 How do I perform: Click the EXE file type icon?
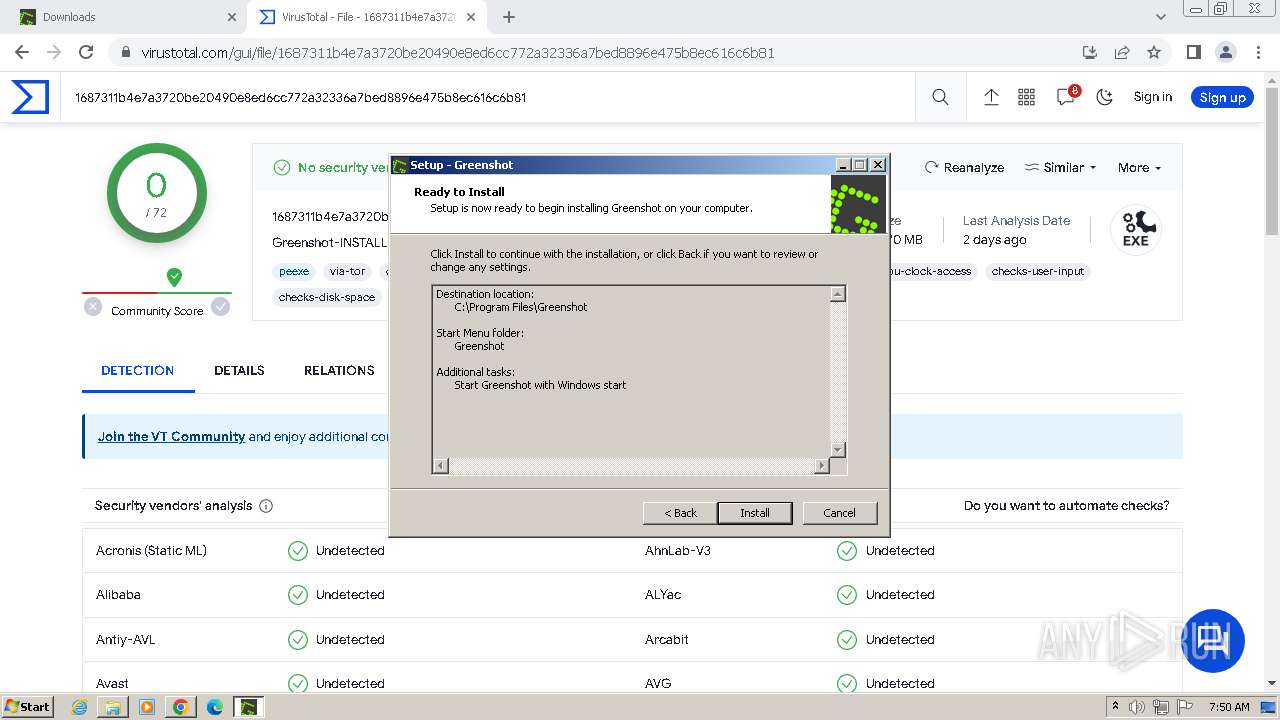tap(1135, 230)
